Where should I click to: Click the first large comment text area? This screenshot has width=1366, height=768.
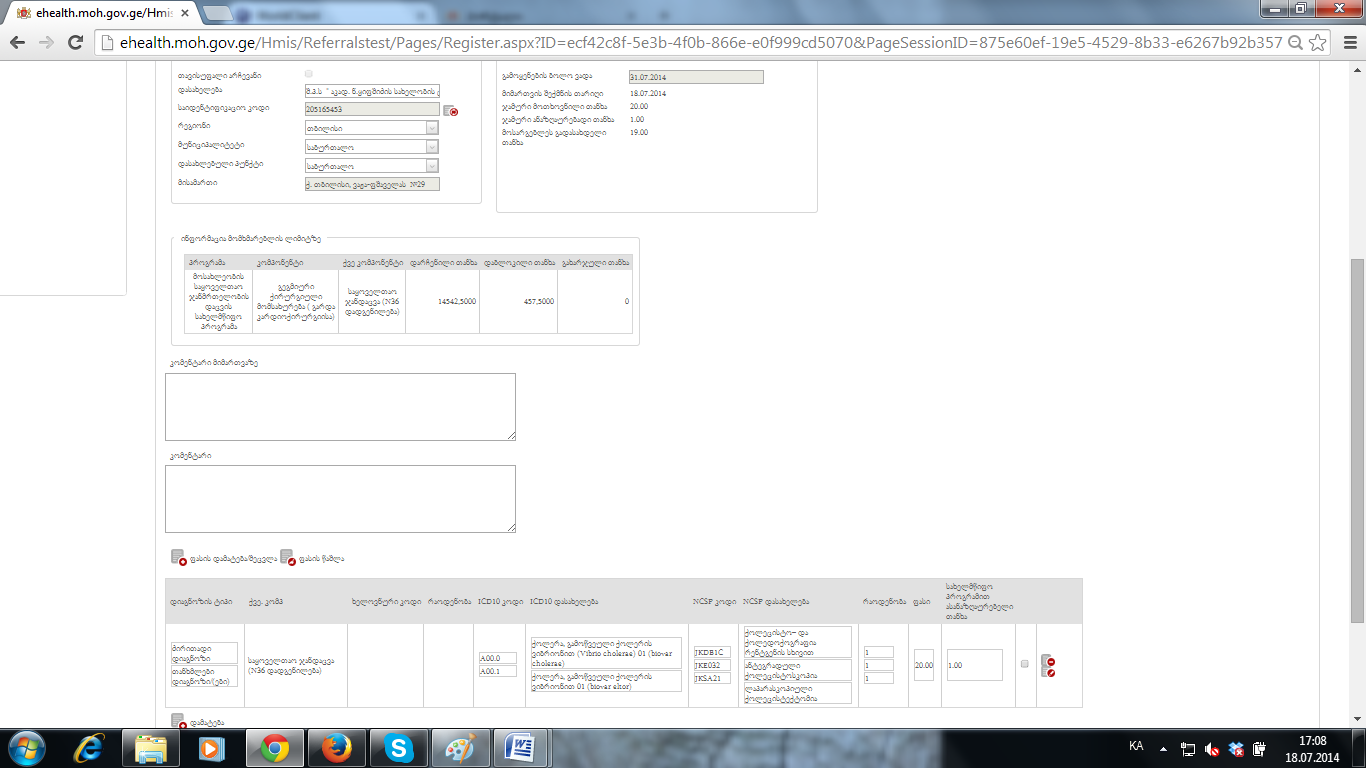tap(340, 406)
